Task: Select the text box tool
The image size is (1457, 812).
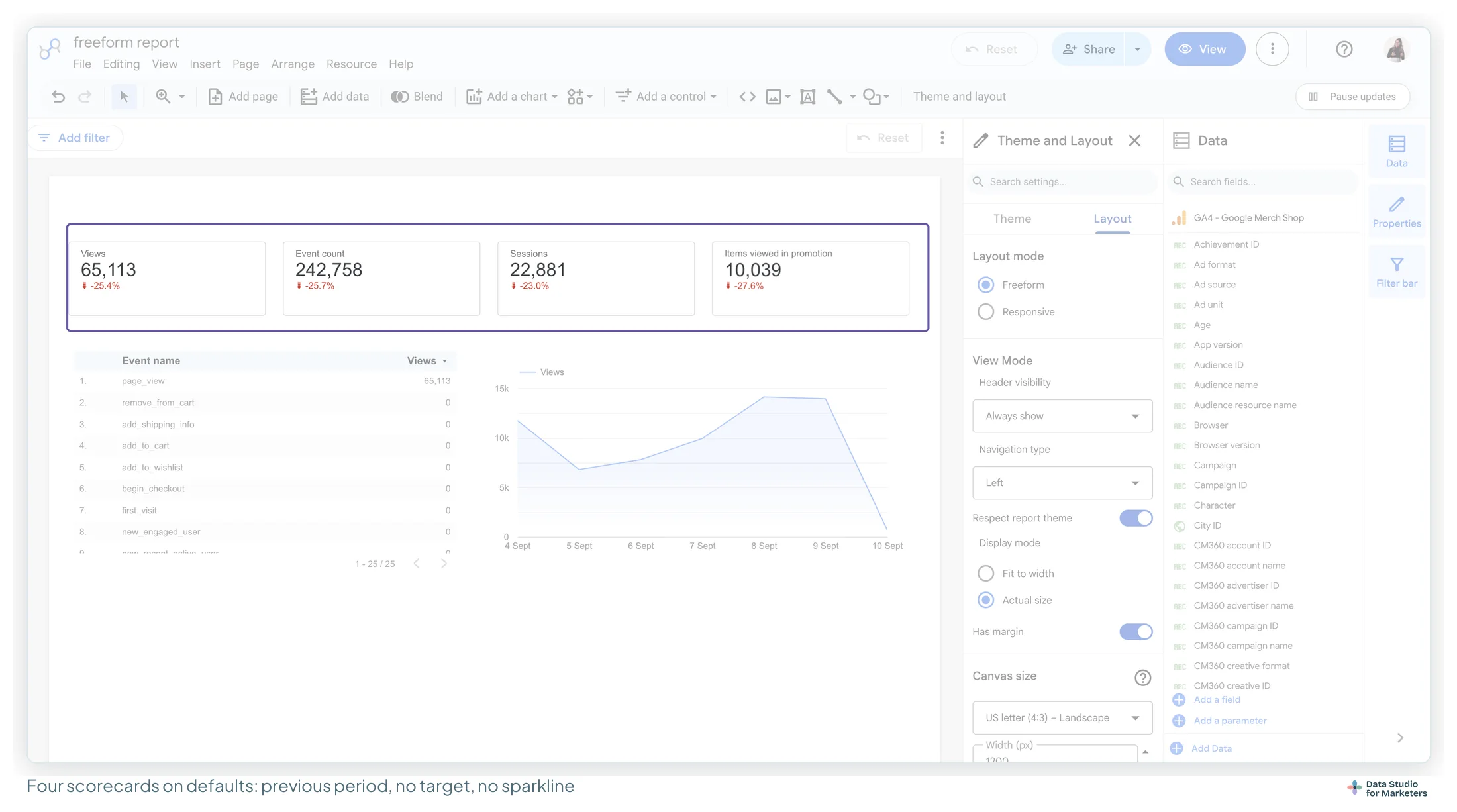Action: 807,97
